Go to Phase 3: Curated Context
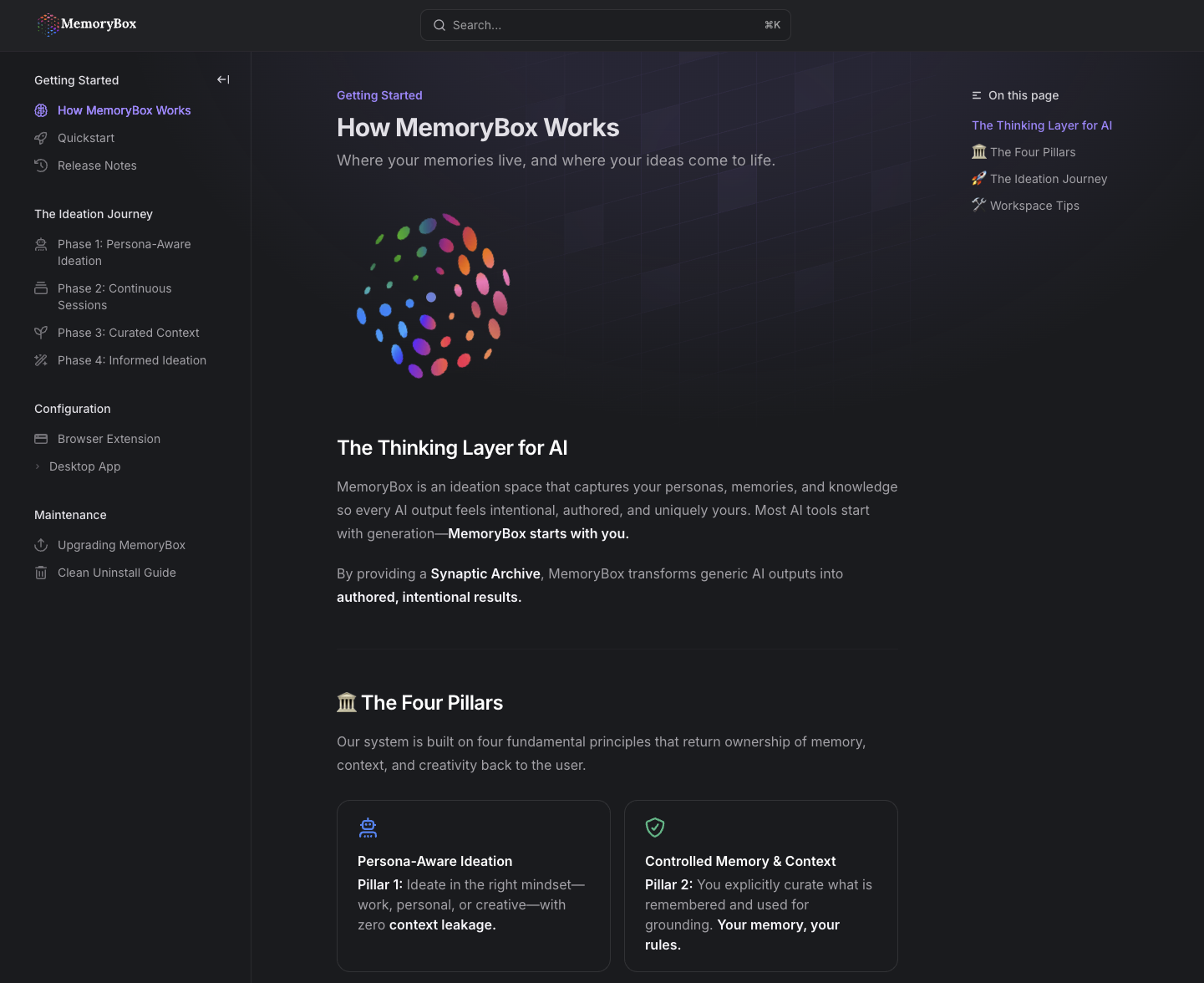Viewport: 1204px width, 983px height. coord(129,333)
